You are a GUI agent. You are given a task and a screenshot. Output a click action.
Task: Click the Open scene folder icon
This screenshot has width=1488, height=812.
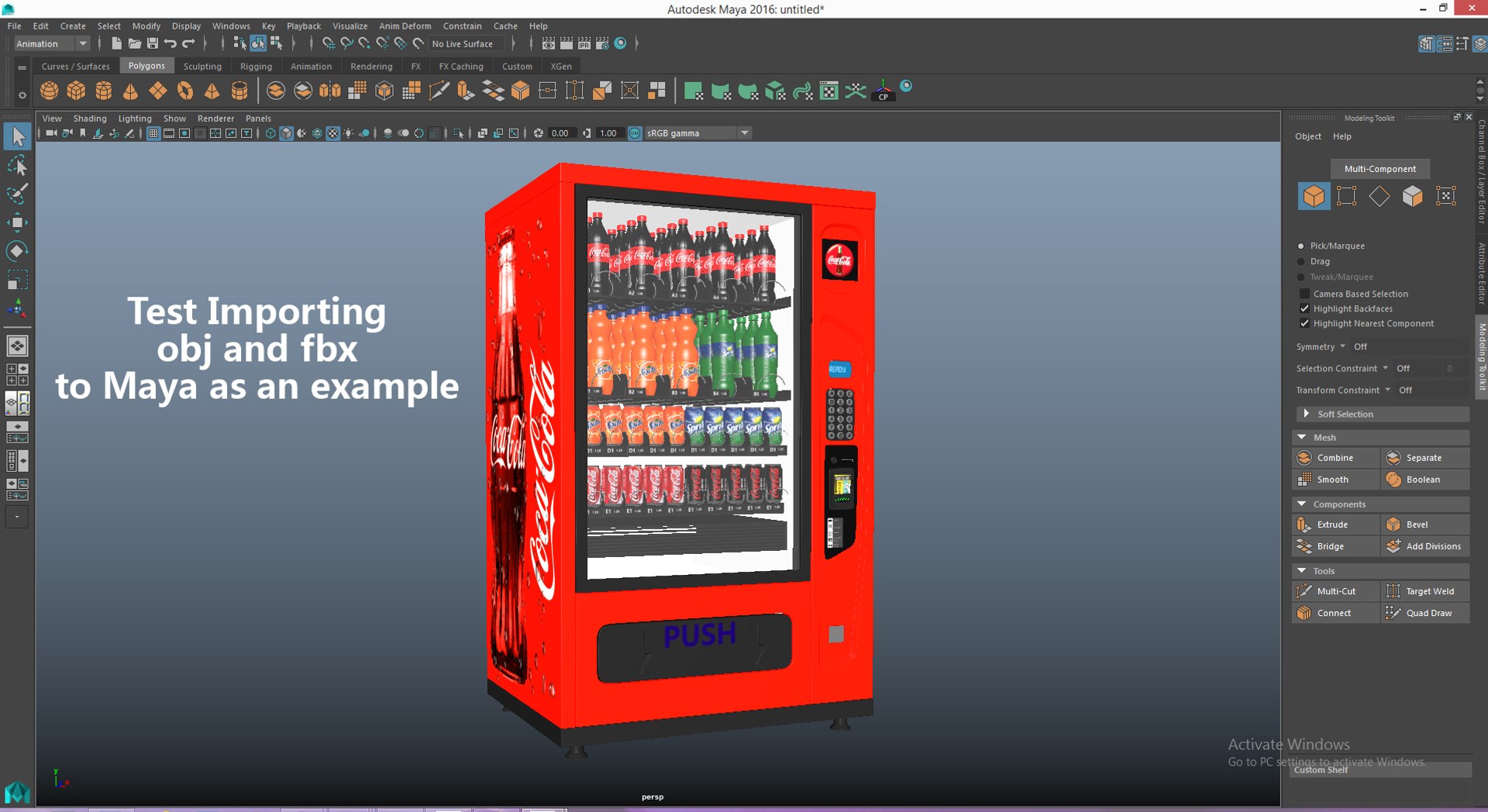pos(134,43)
